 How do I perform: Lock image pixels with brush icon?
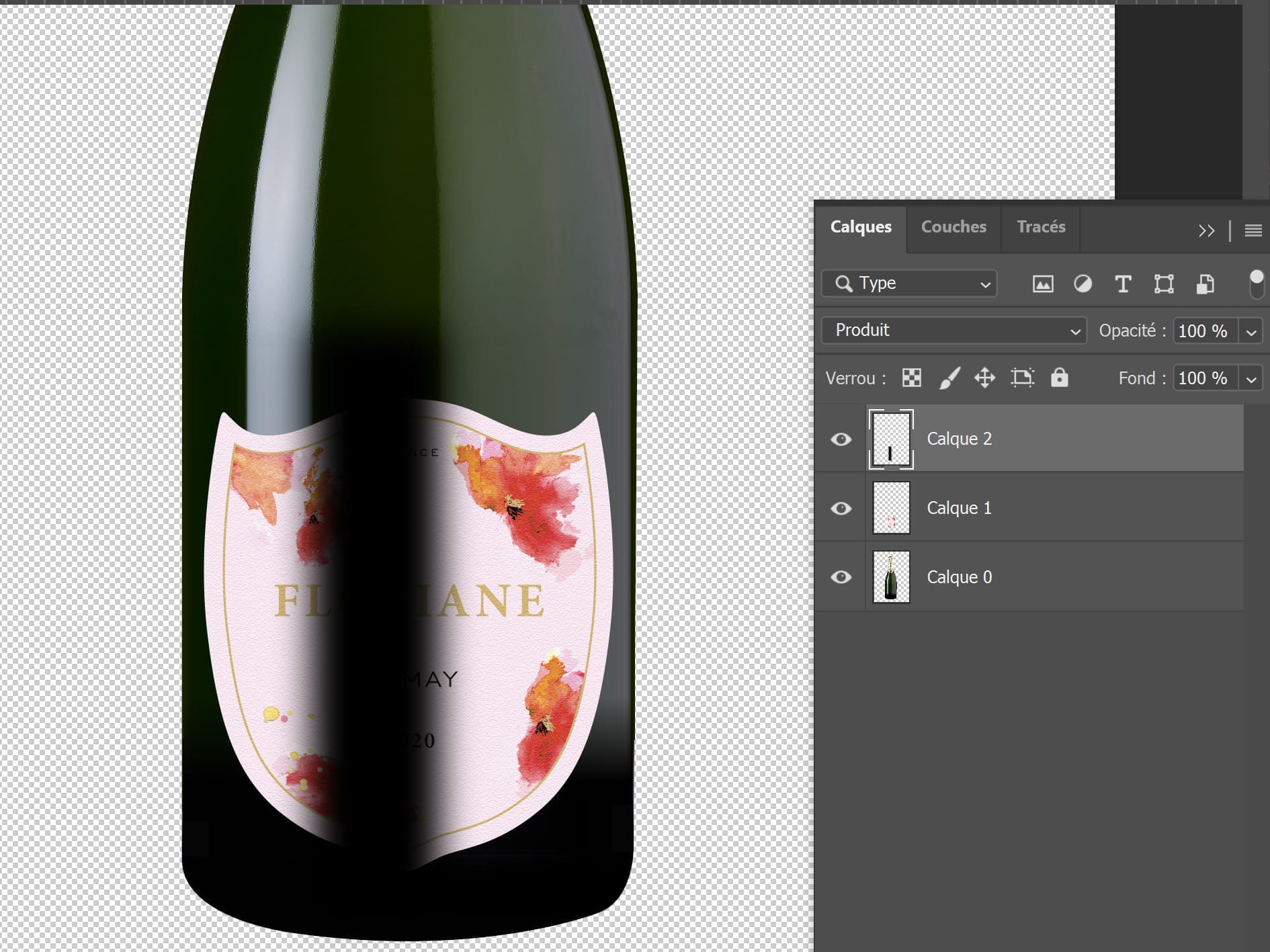click(949, 378)
